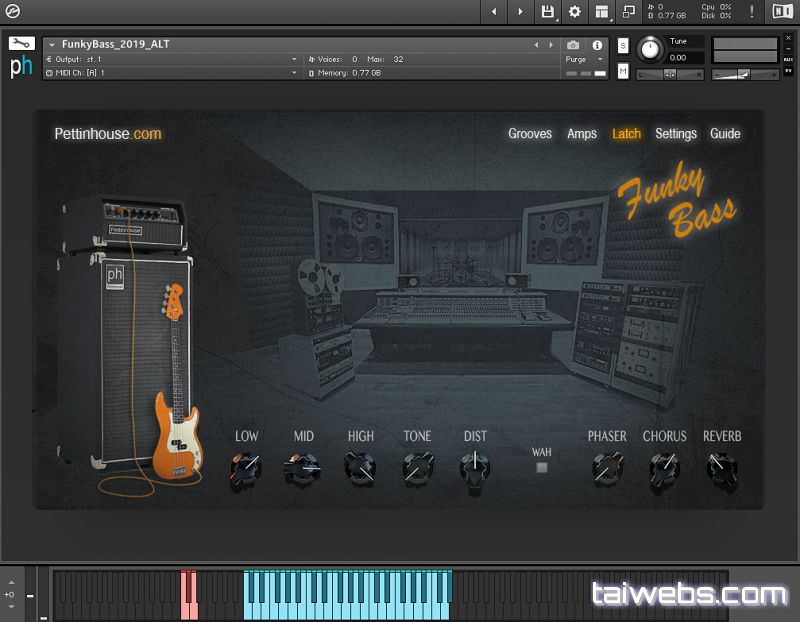The height and width of the screenshot is (622, 800).
Task: Click the REVERB knob
Action: coord(721,467)
